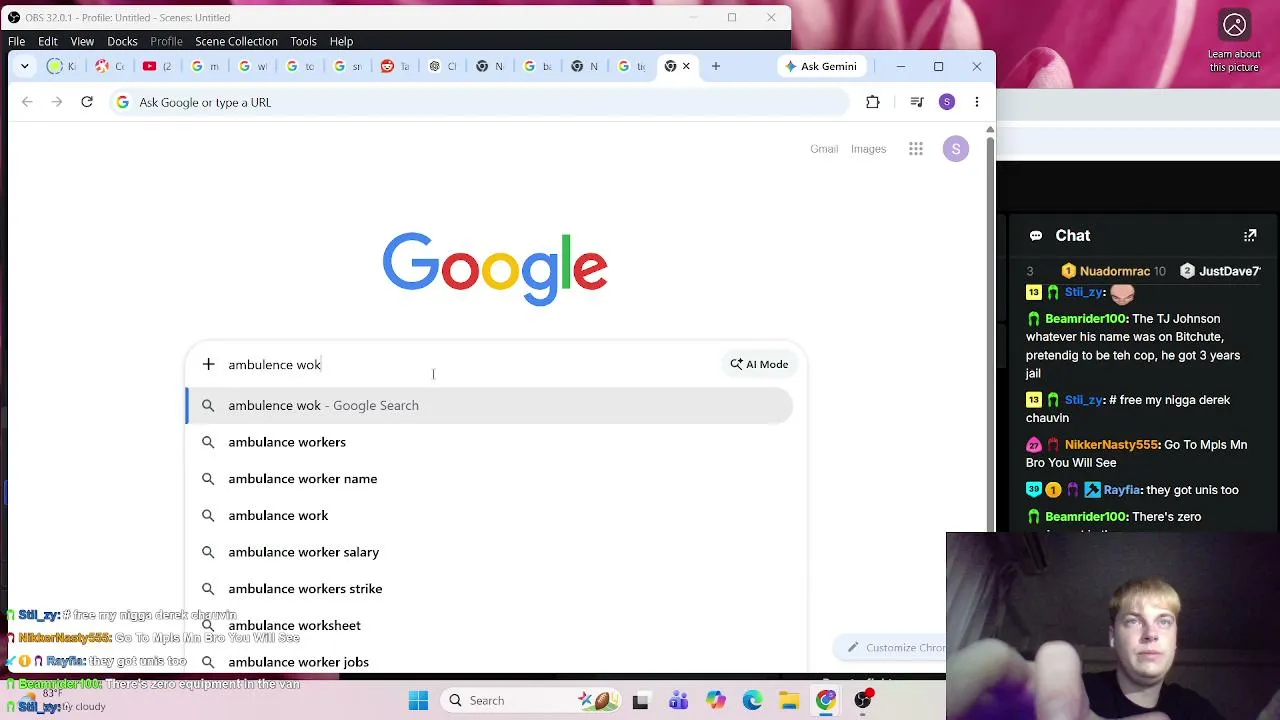
Task: Click the Ask Gemini button
Action: [821, 66]
